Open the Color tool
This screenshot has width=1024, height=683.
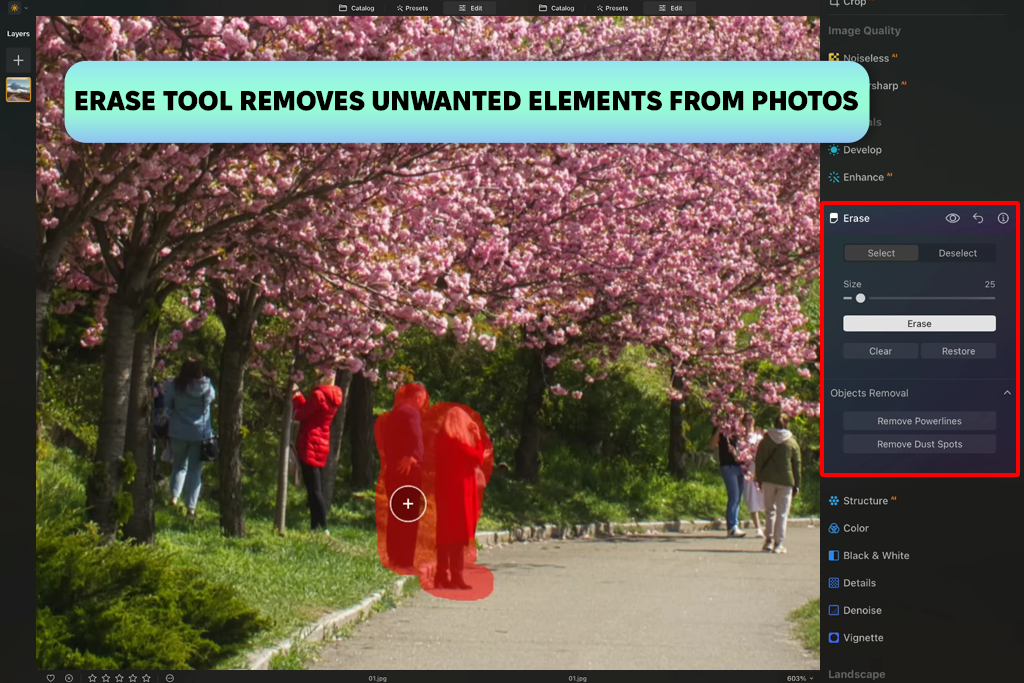point(849,528)
